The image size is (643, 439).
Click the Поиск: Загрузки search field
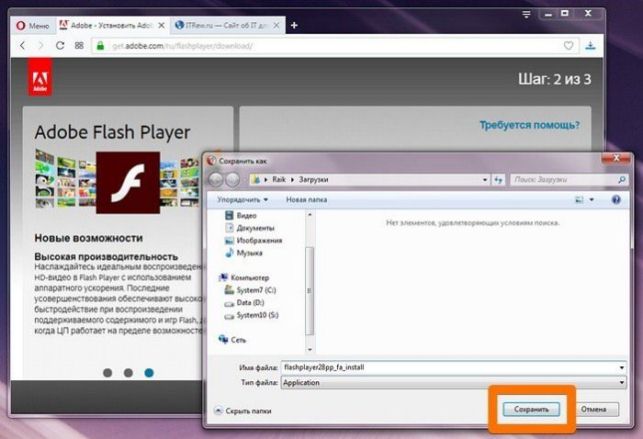point(568,180)
